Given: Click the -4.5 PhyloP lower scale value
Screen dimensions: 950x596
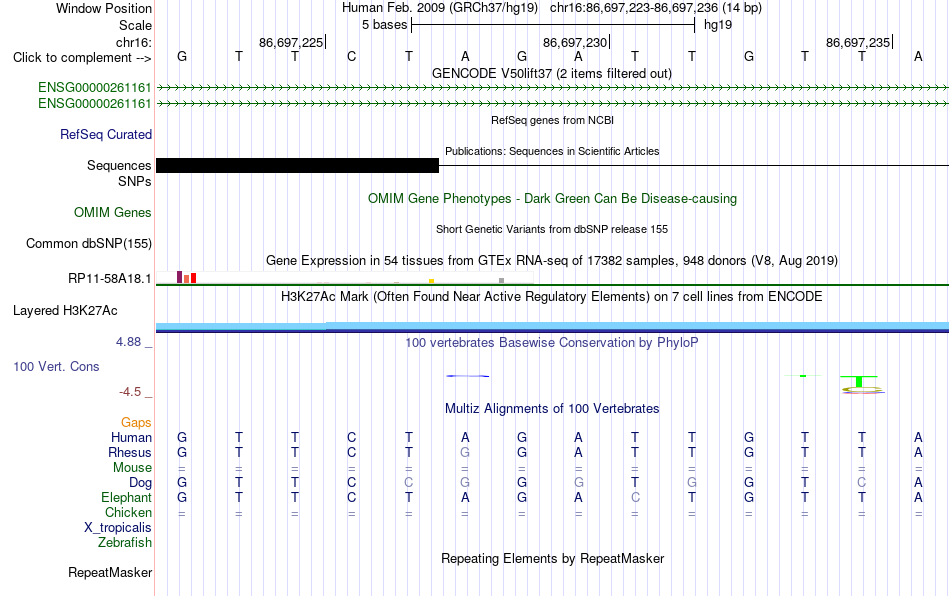Looking at the screenshot, I should click(x=130, y=392).
